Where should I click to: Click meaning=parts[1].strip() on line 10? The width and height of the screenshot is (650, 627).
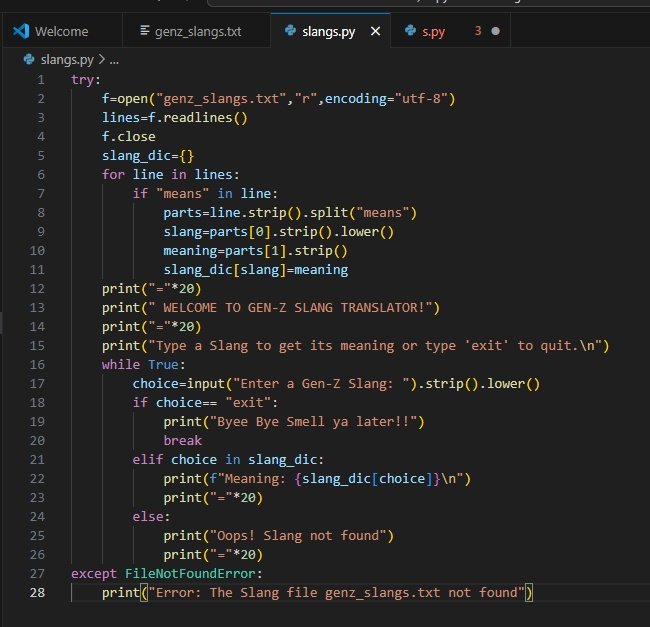255,251
